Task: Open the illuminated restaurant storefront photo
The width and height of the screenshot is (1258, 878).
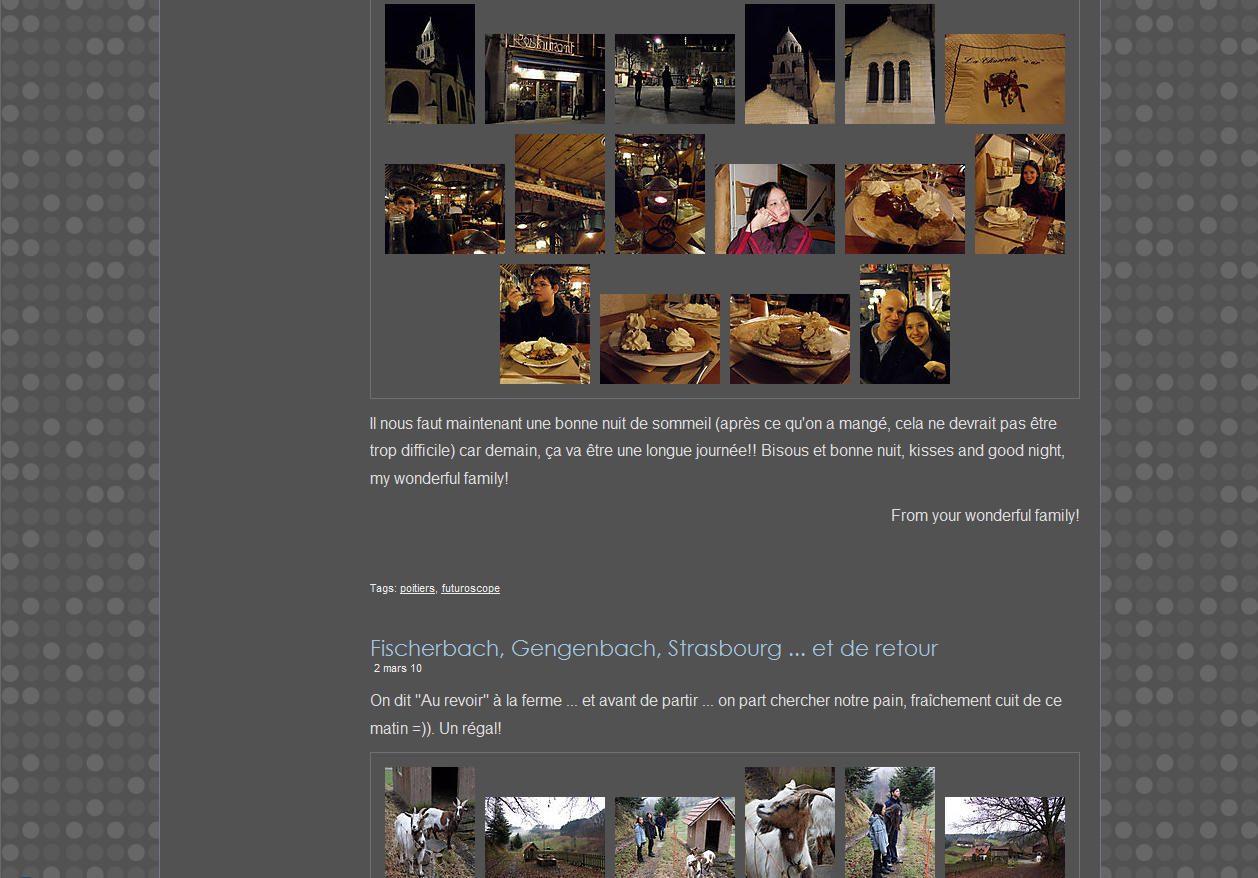Action: [x=544, y=79]
